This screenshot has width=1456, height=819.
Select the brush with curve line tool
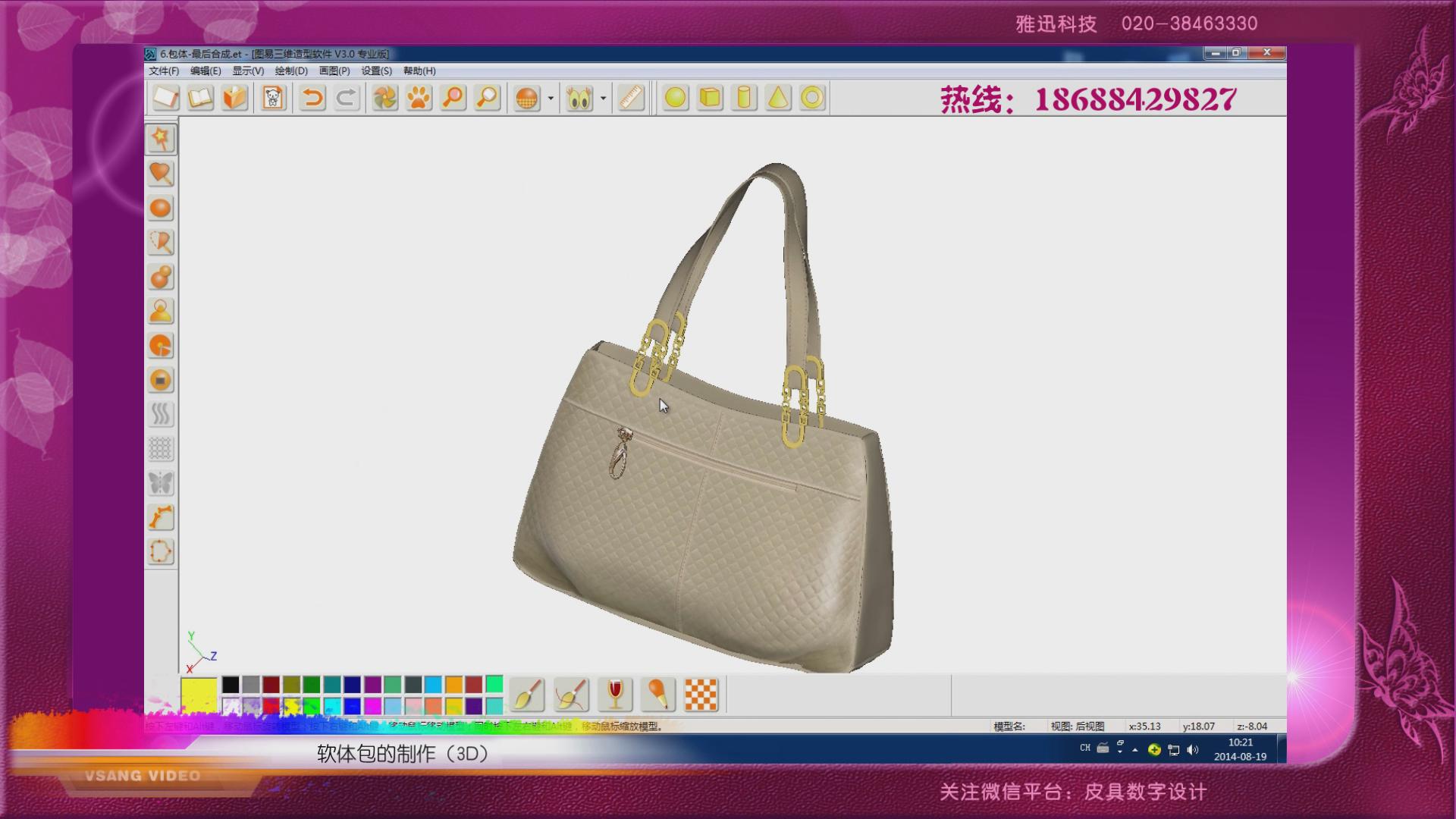pos(571,694)
